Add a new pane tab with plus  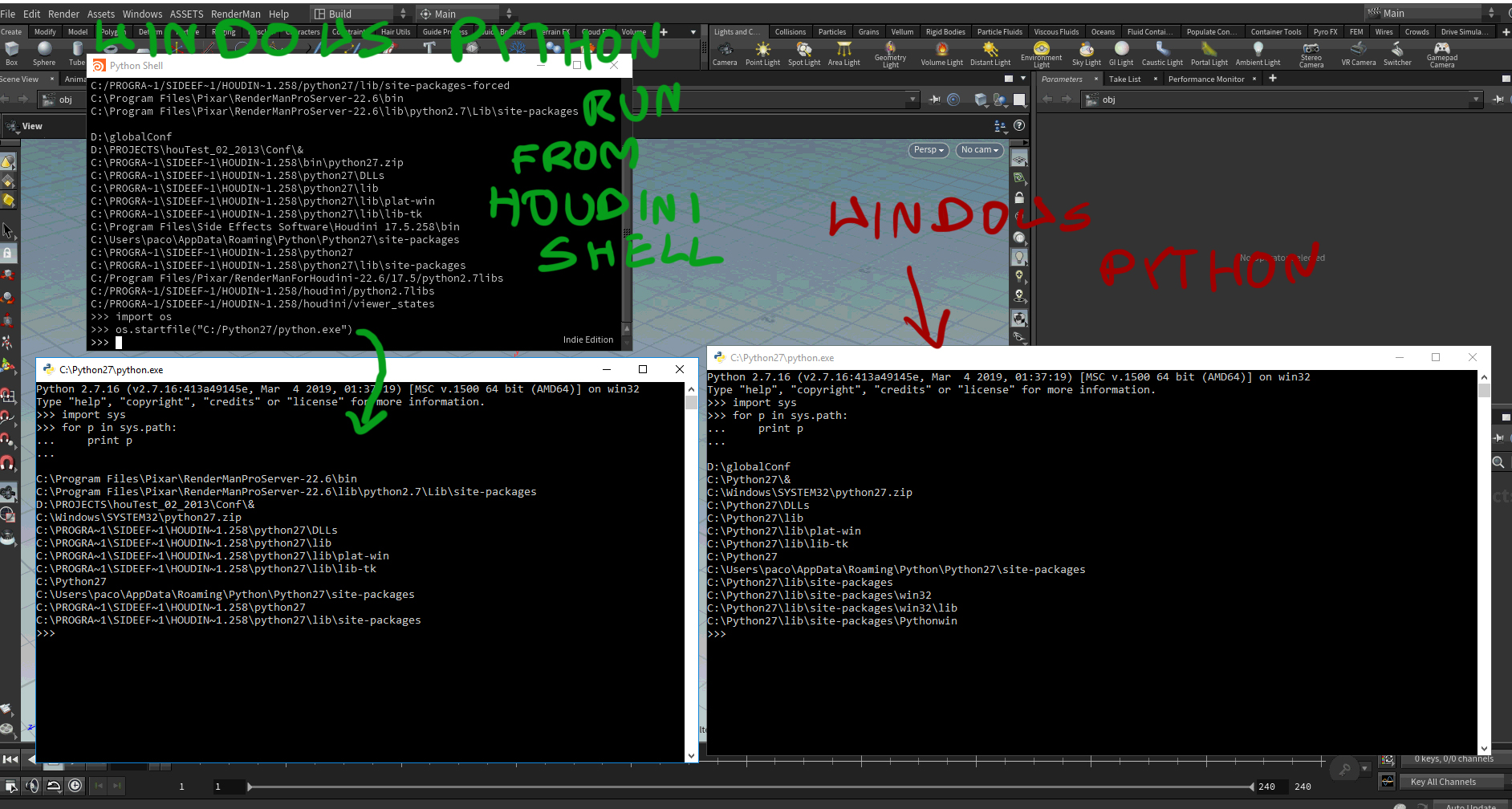click(x=1273, y=79)
